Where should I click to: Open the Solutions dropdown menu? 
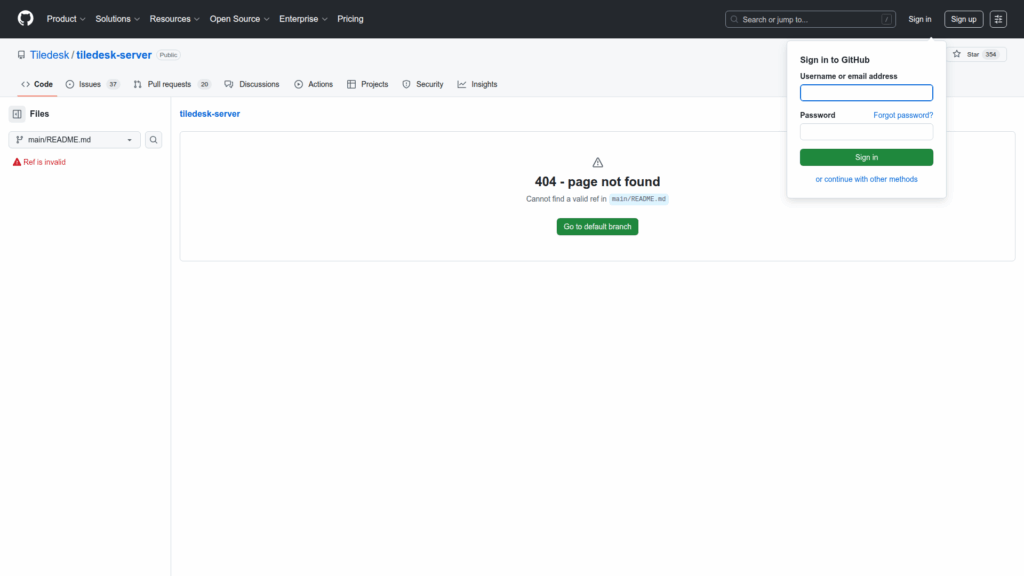click(117, 19)
